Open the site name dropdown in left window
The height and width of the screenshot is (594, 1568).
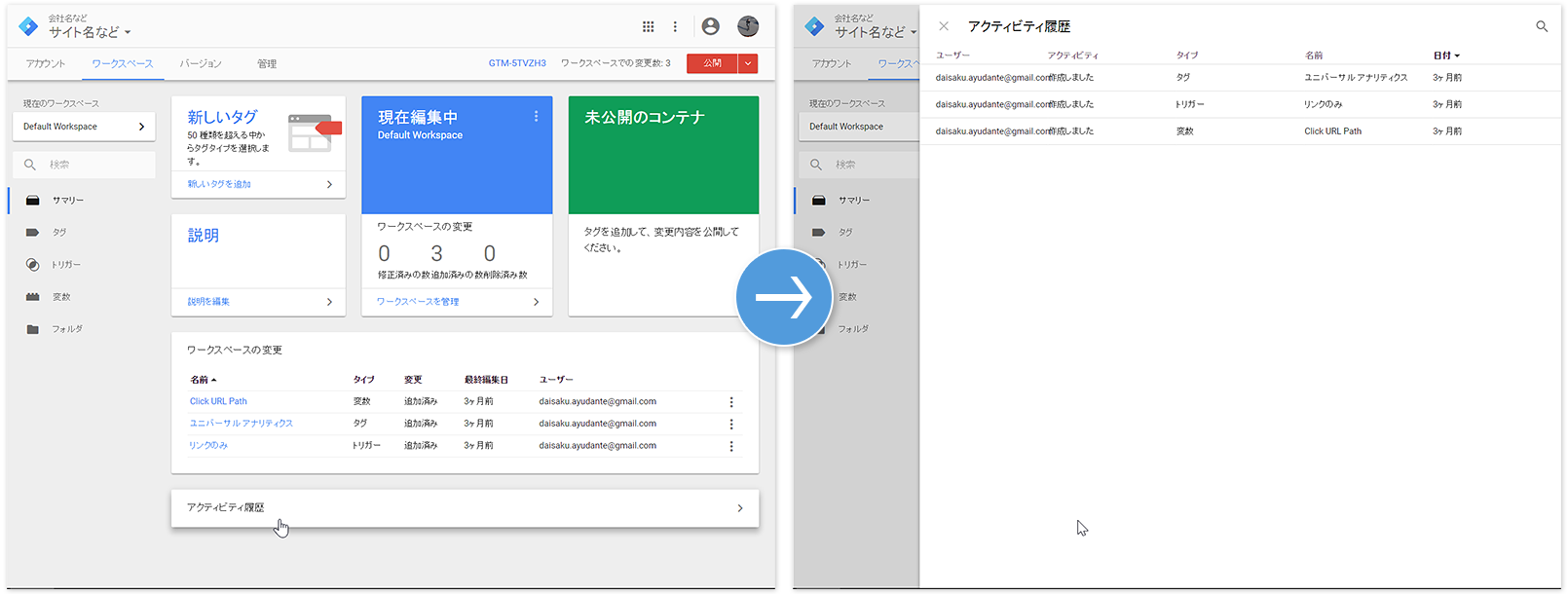pyautogui.click(x=90, y=32)
